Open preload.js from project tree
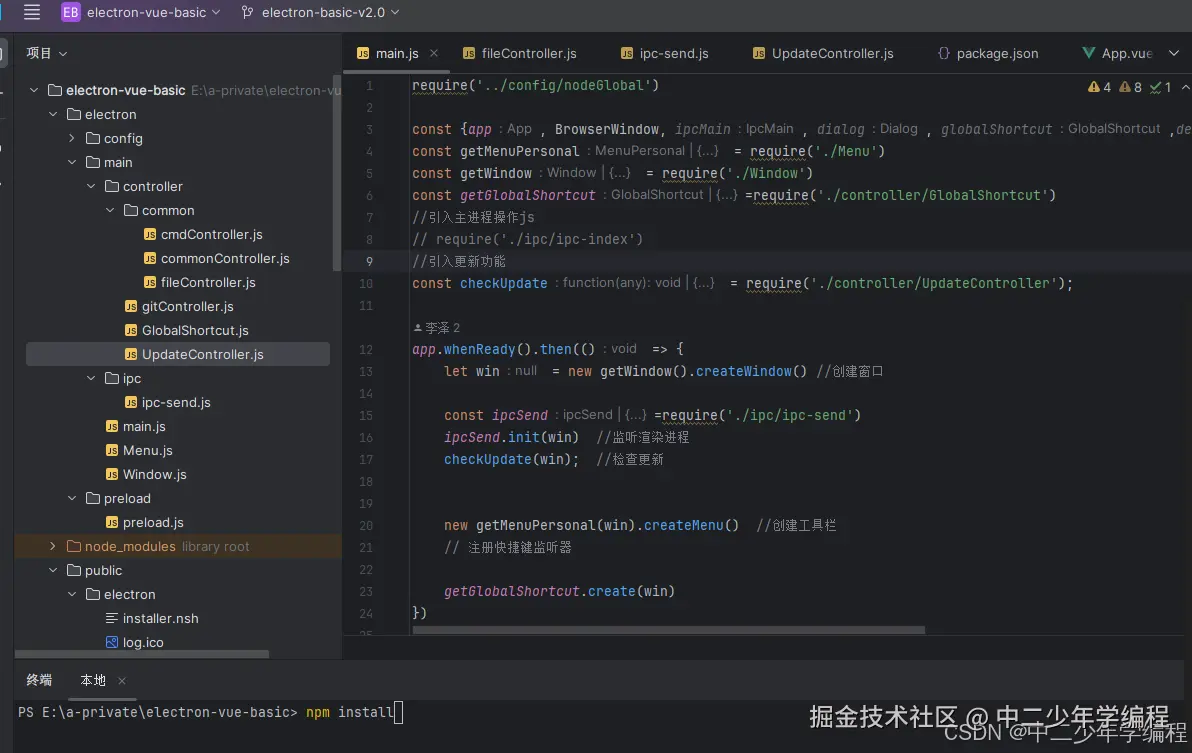Image resolution: width=1192 pixels, height=753 pixels. click(x=153, y=523)
